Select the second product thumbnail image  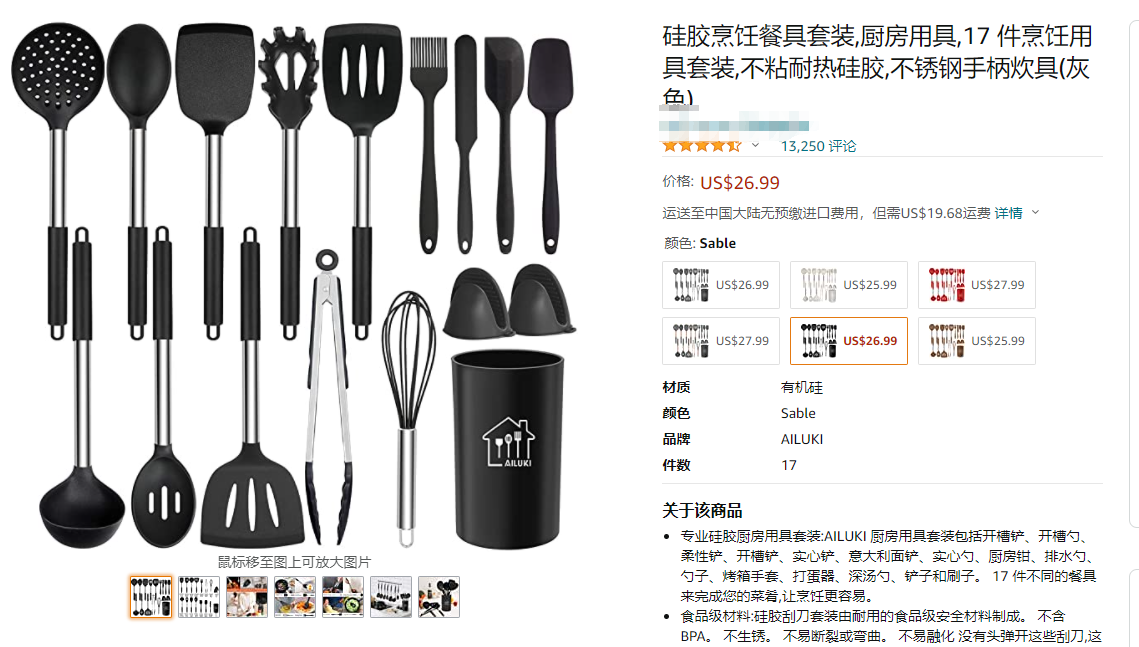(199, 597)
